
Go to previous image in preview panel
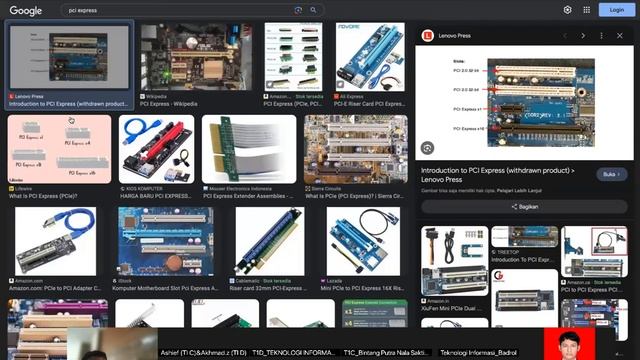565,36
